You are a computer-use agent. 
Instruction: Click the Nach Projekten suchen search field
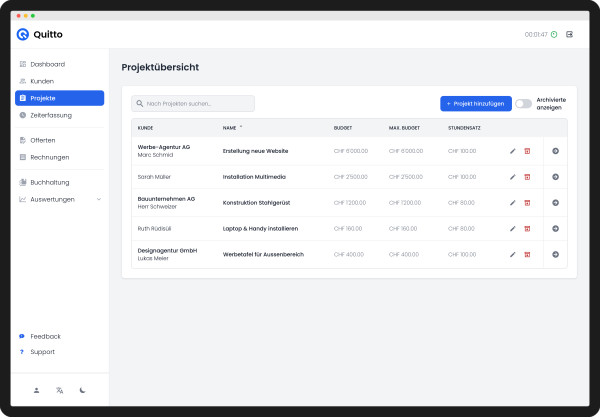[193, 103]
